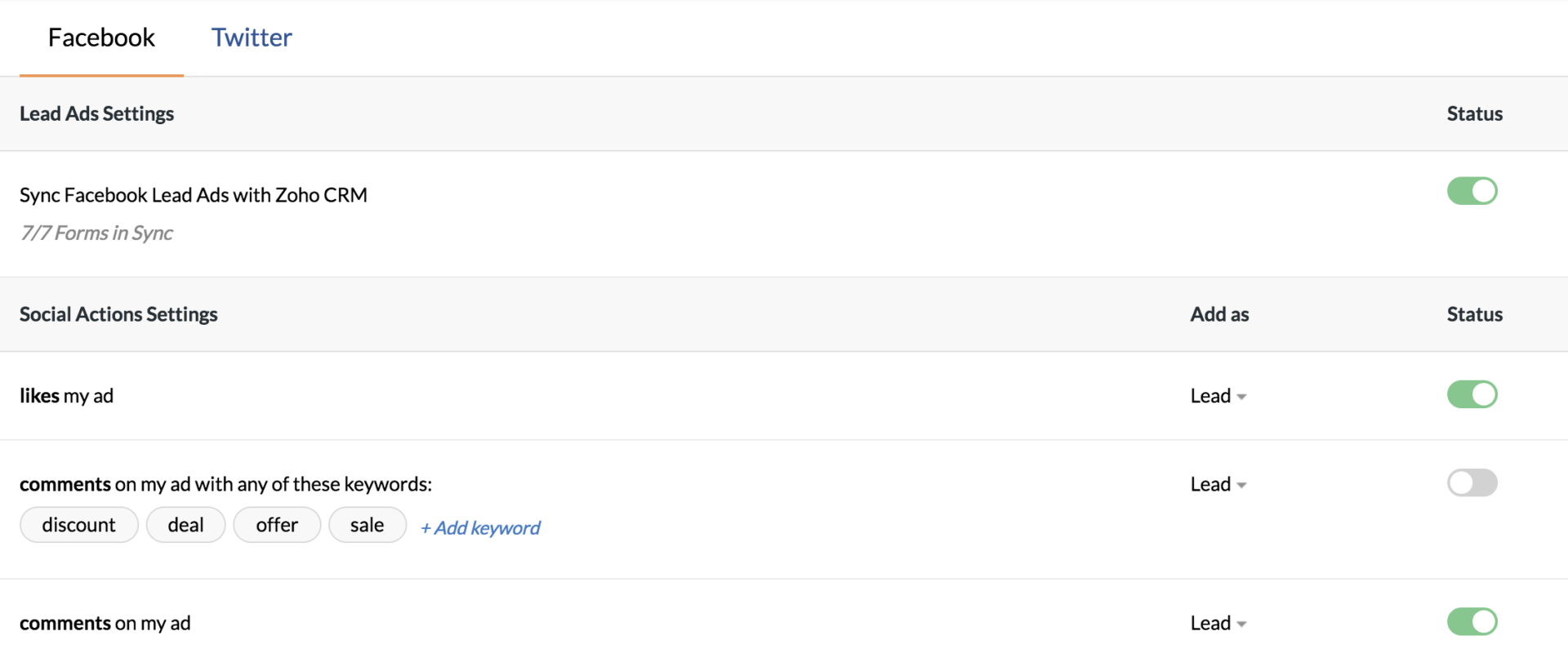
Task: Select the Facebook tab
Action: (101, 38)
